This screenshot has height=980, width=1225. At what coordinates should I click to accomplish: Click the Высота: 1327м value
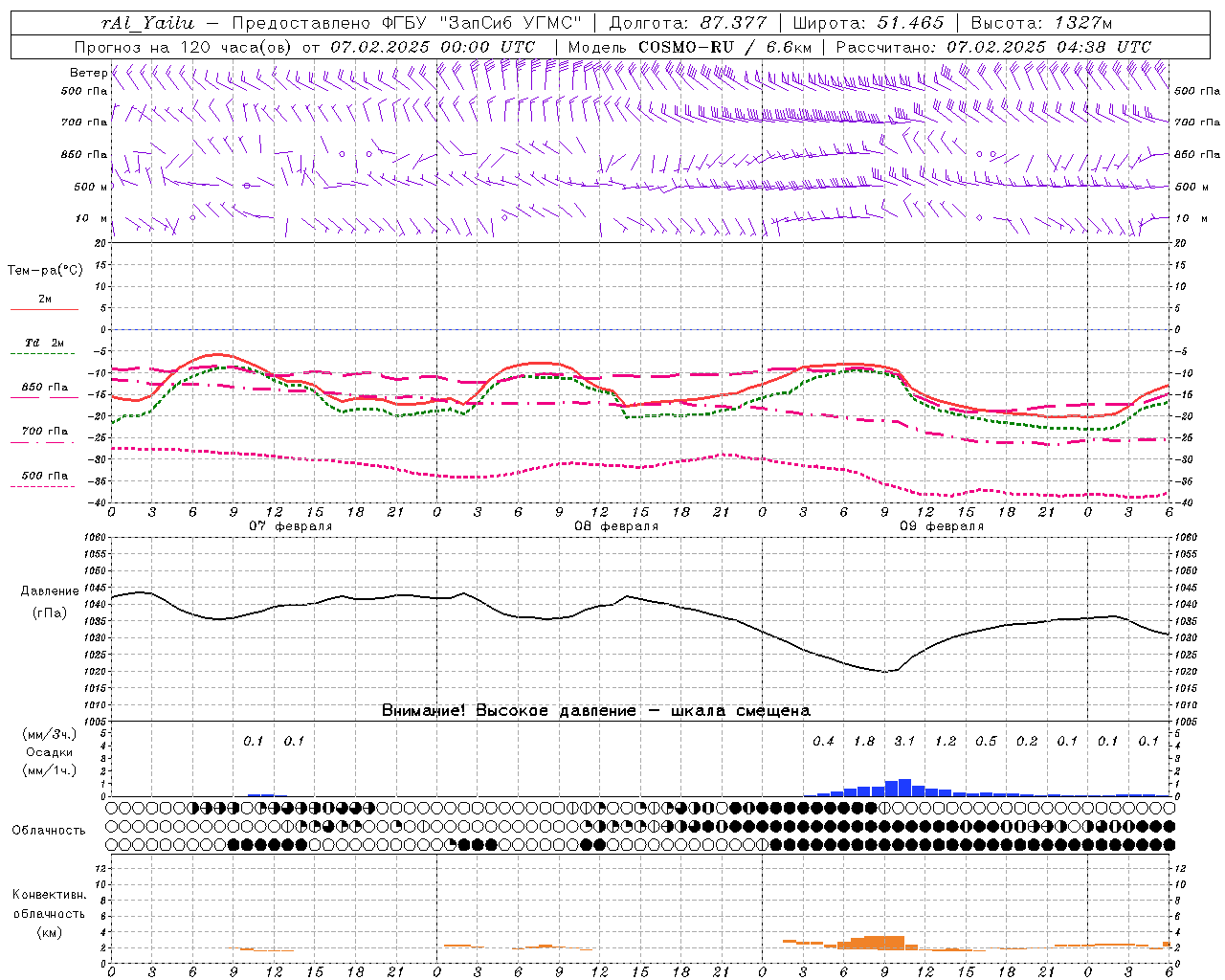pos(1041,23)
